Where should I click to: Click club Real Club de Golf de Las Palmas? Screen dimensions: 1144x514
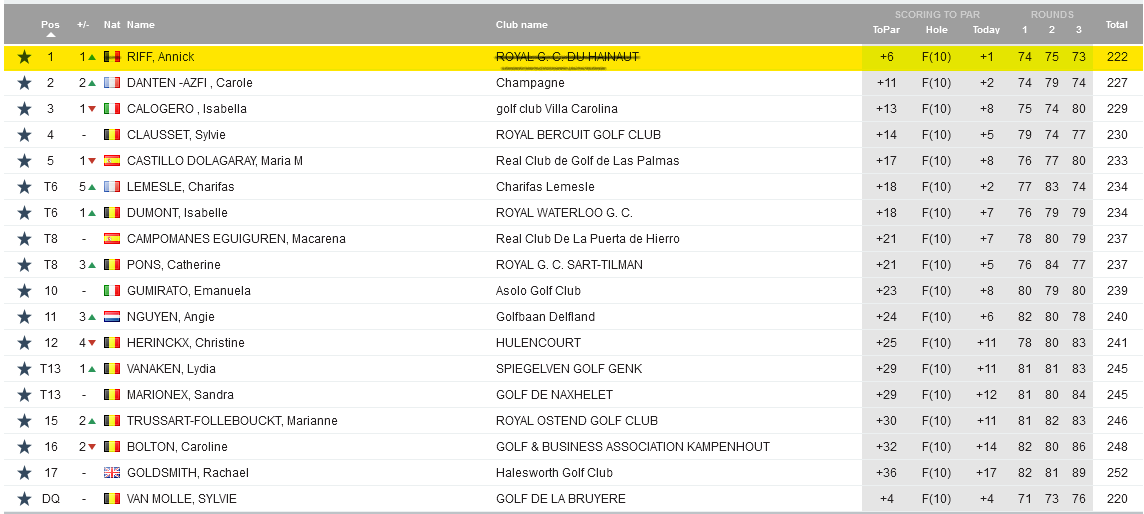(x=587, y=161)
